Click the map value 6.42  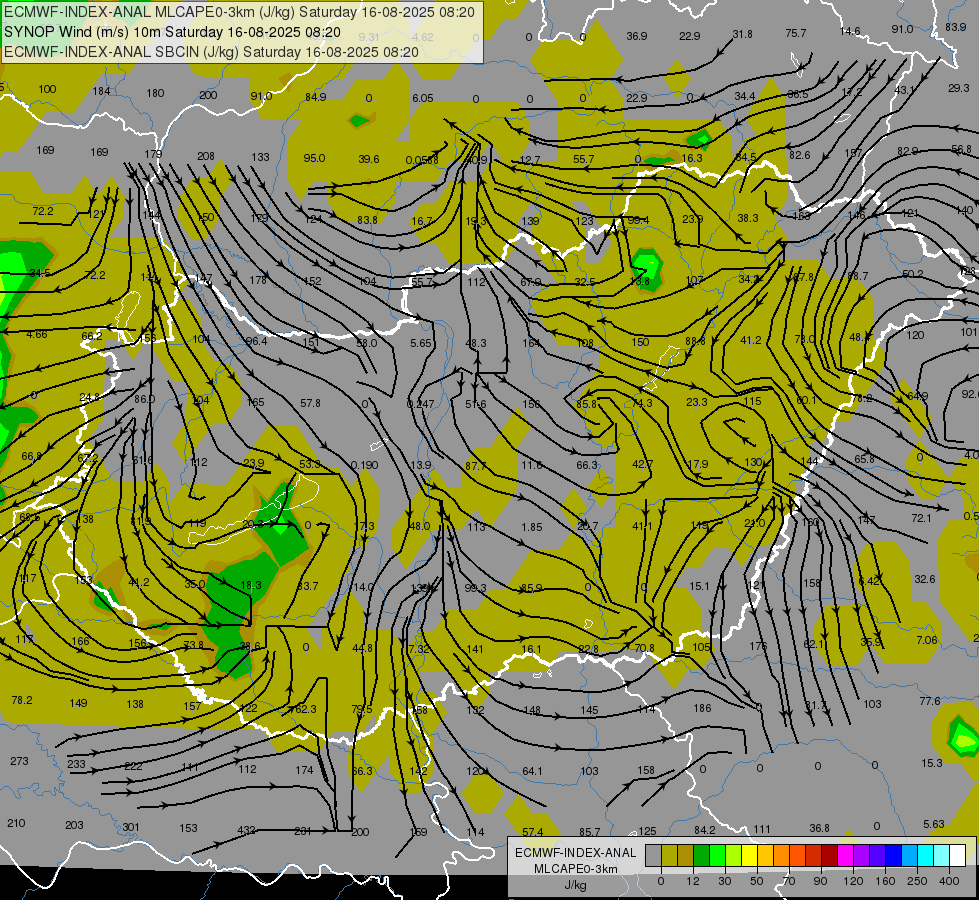coord(869,581)
